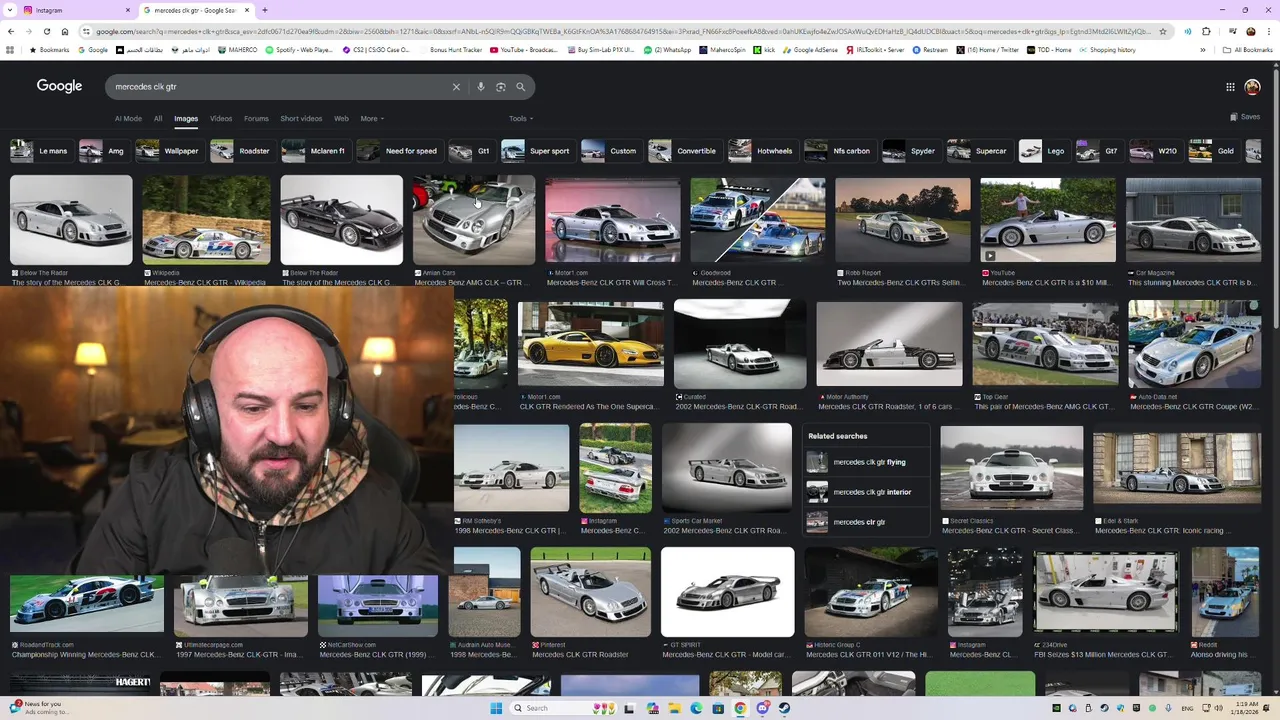Filter images by Lego chip

coord(1043,151)
